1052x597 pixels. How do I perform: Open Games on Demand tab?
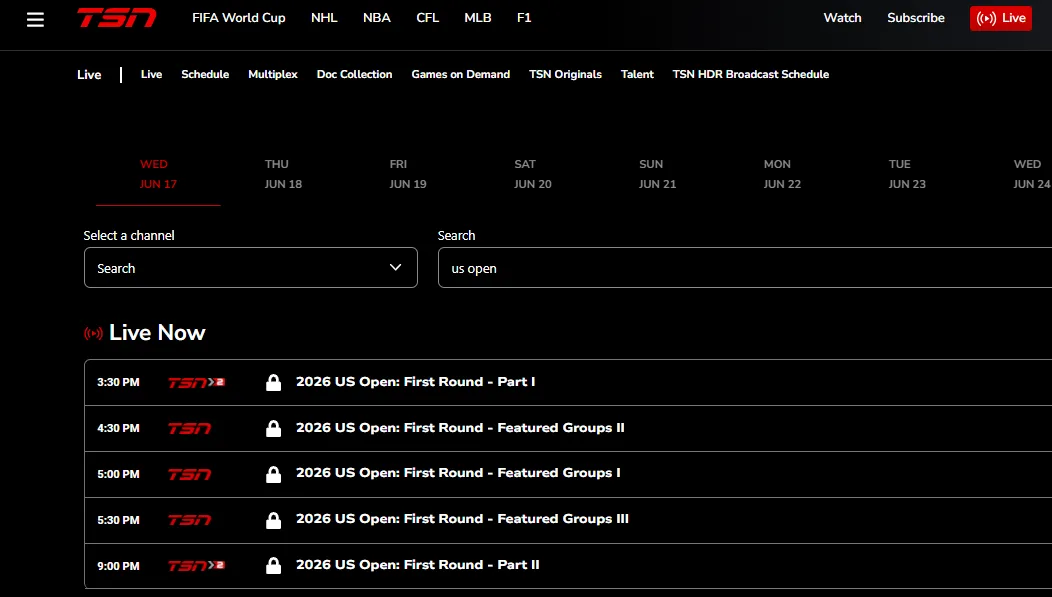(x=461, y=74)
